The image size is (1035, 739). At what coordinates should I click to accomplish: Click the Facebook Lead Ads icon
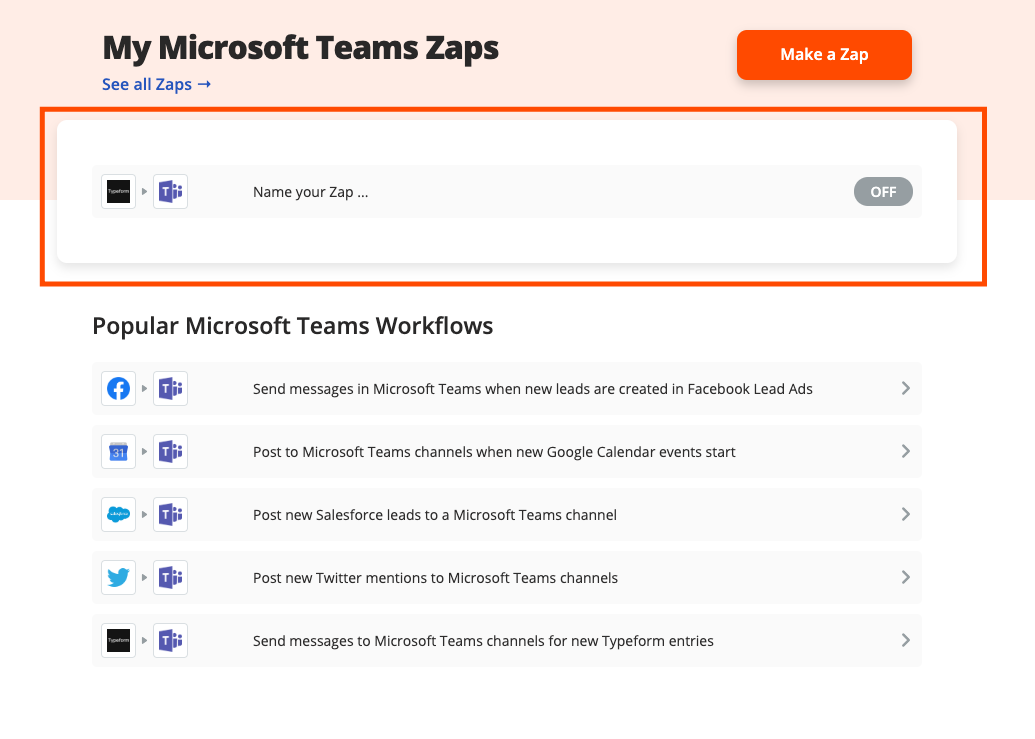[x=118, y=388]
